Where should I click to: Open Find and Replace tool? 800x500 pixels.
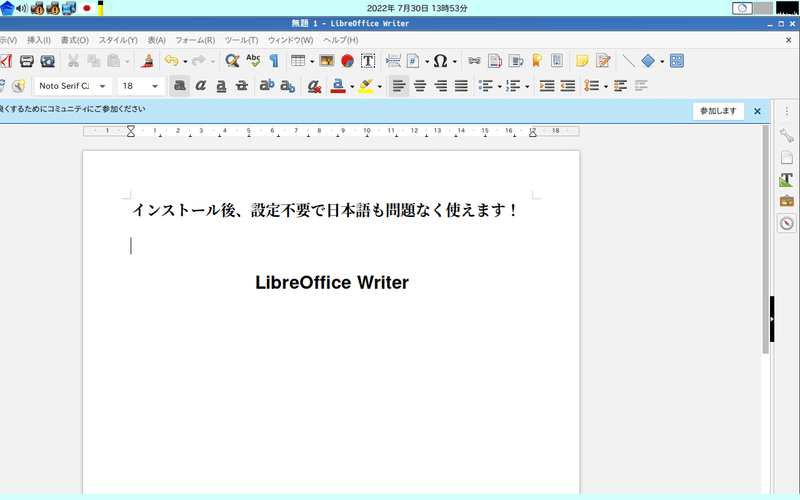[232, 61]
